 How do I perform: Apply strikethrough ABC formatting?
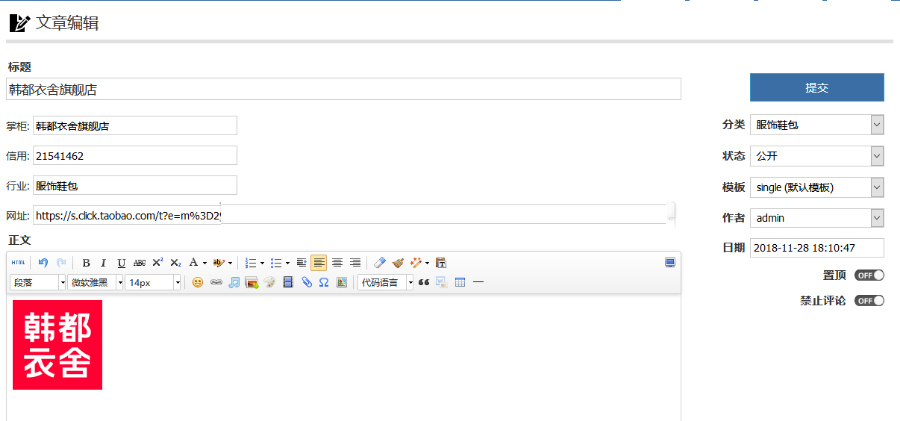(x=139, y=263)
